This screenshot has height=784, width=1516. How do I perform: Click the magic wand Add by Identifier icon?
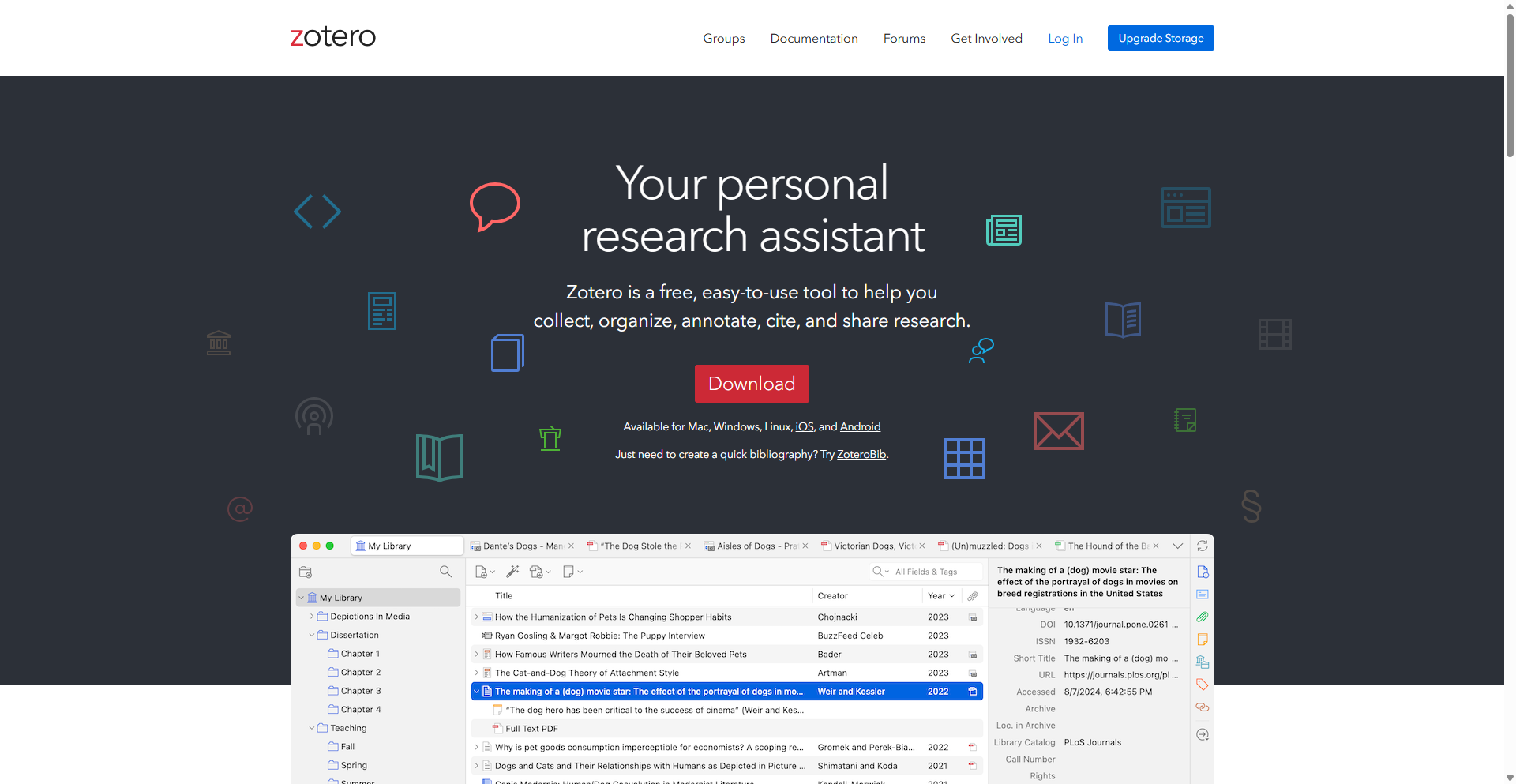[512, 572]
